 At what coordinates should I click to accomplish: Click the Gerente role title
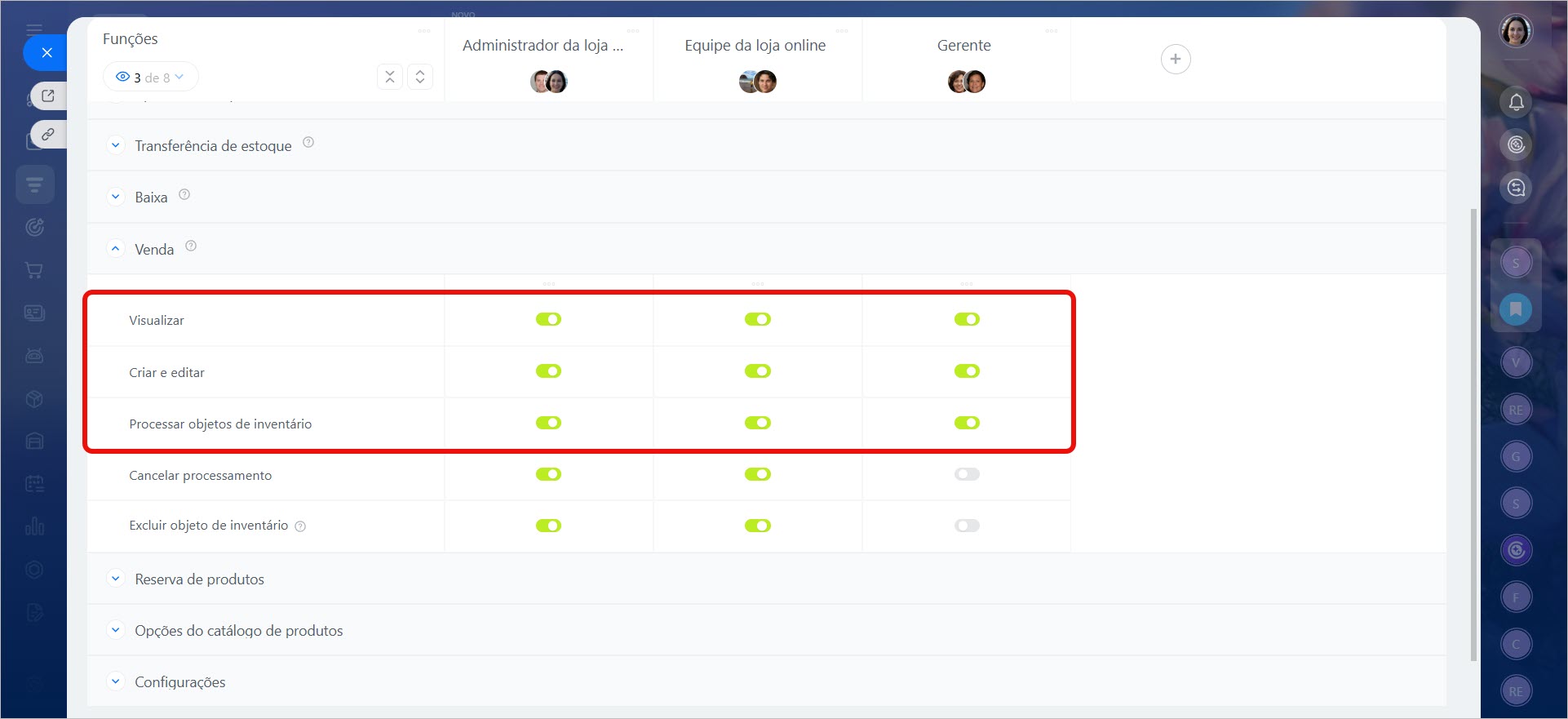tap(963, 46)
